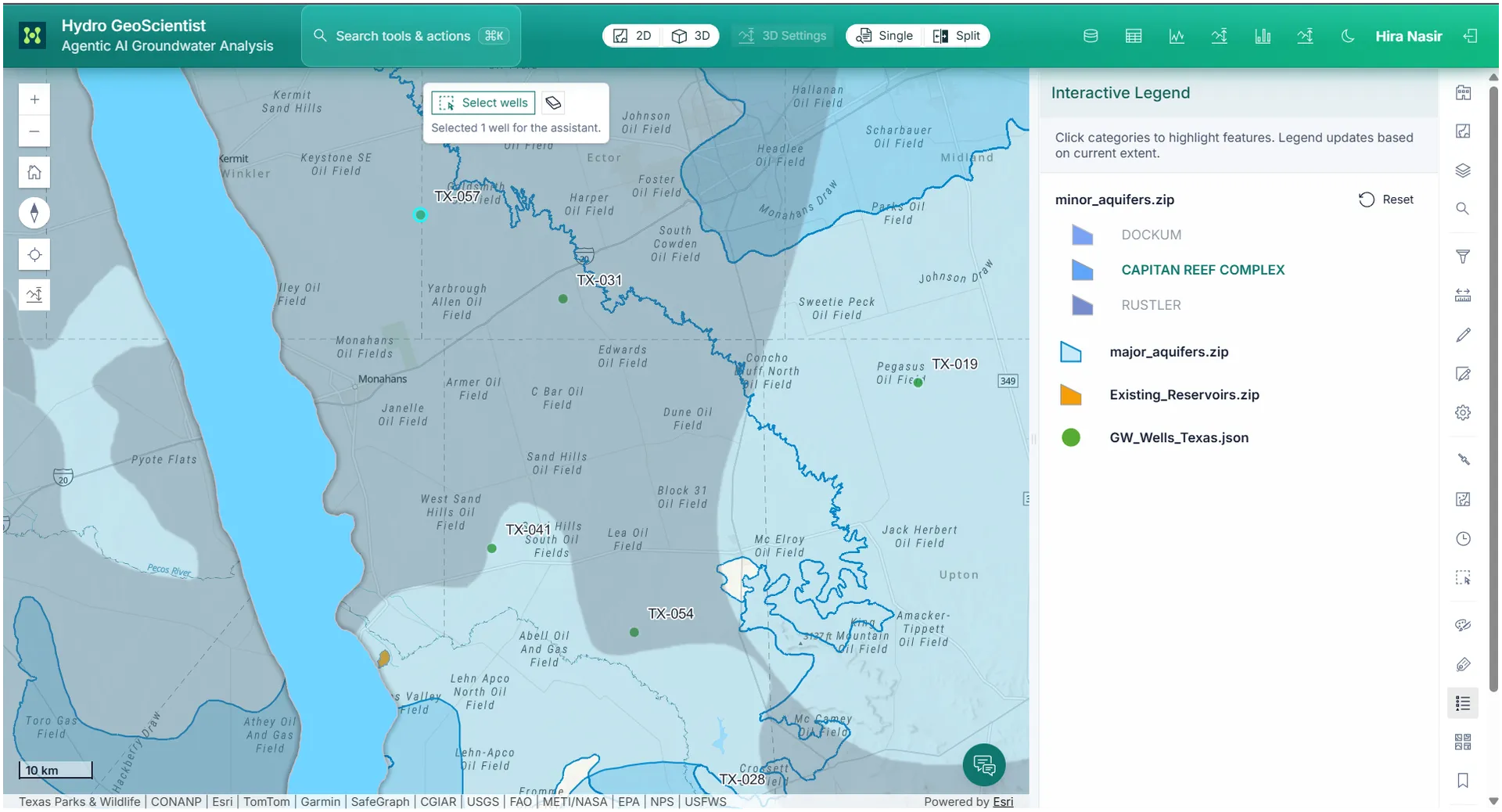Open Hira Nasir user menu

1408,36
